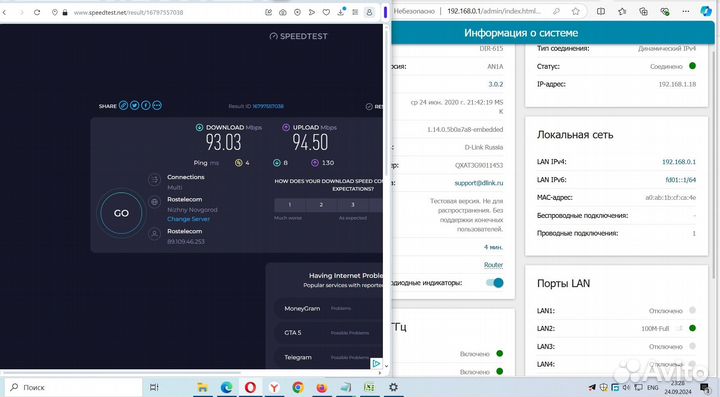The image size is (720, 397).
Task: Open LAN IPv6 fd01::1/64 link
Action: click(681, 179)
